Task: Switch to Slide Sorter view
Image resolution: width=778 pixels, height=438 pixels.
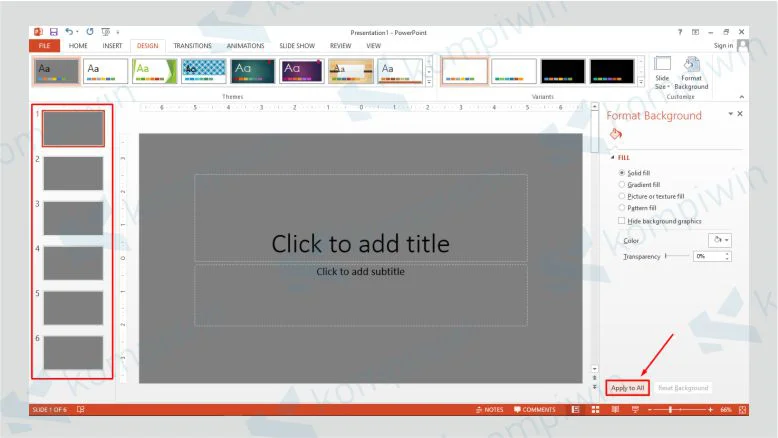Action: click(x=594, y=410)
